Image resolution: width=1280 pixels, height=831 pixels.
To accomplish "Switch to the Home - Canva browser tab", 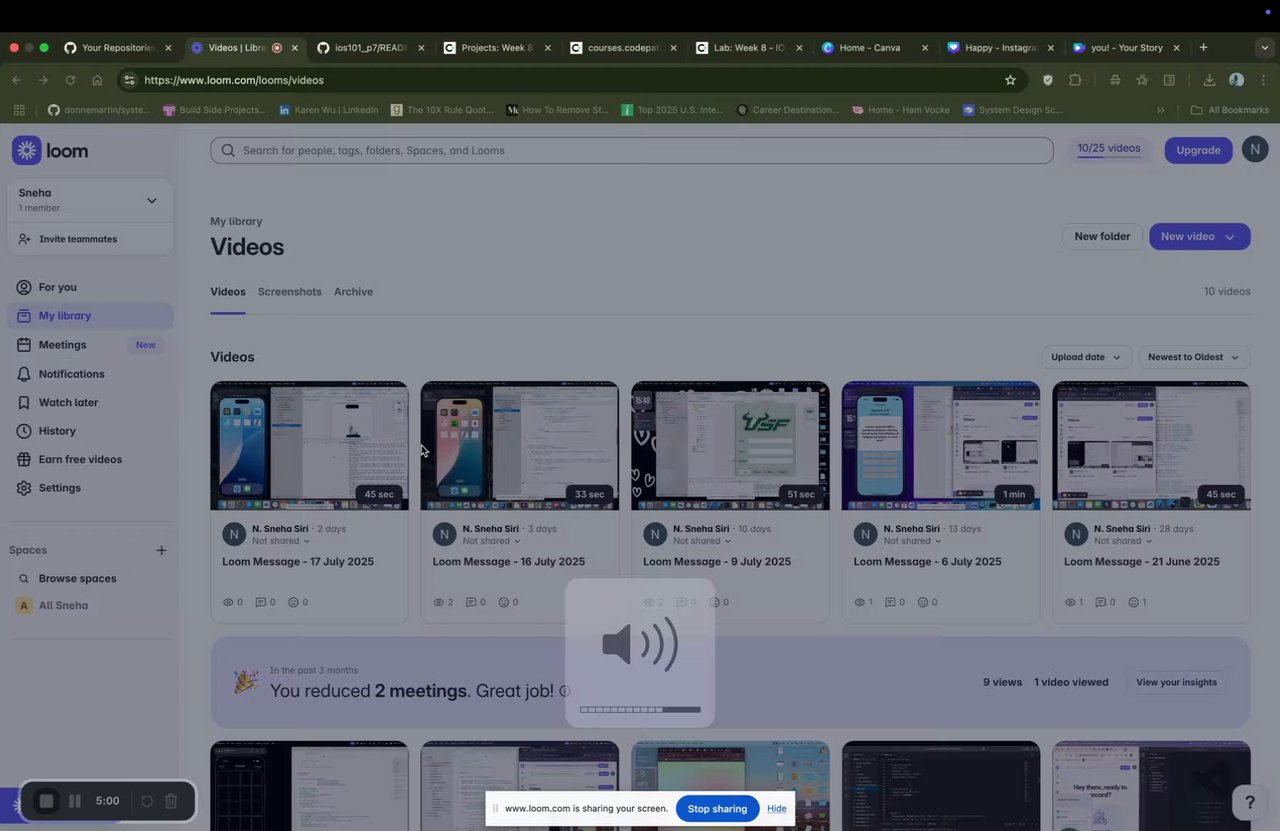I will click(x=874, y=47).
